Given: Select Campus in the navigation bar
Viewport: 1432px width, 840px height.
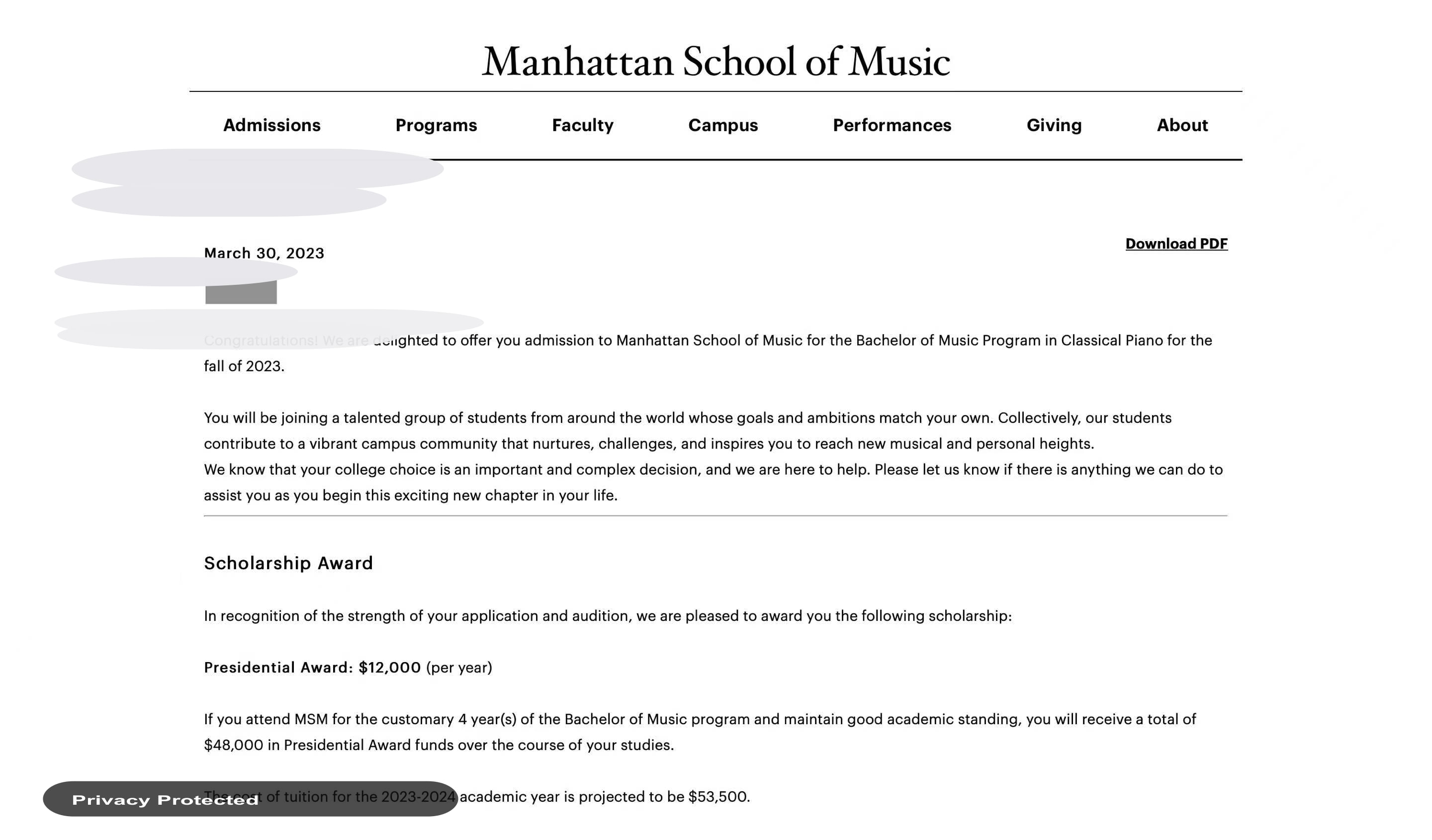Looking at the screenshot, I should (x=723, y=125).
